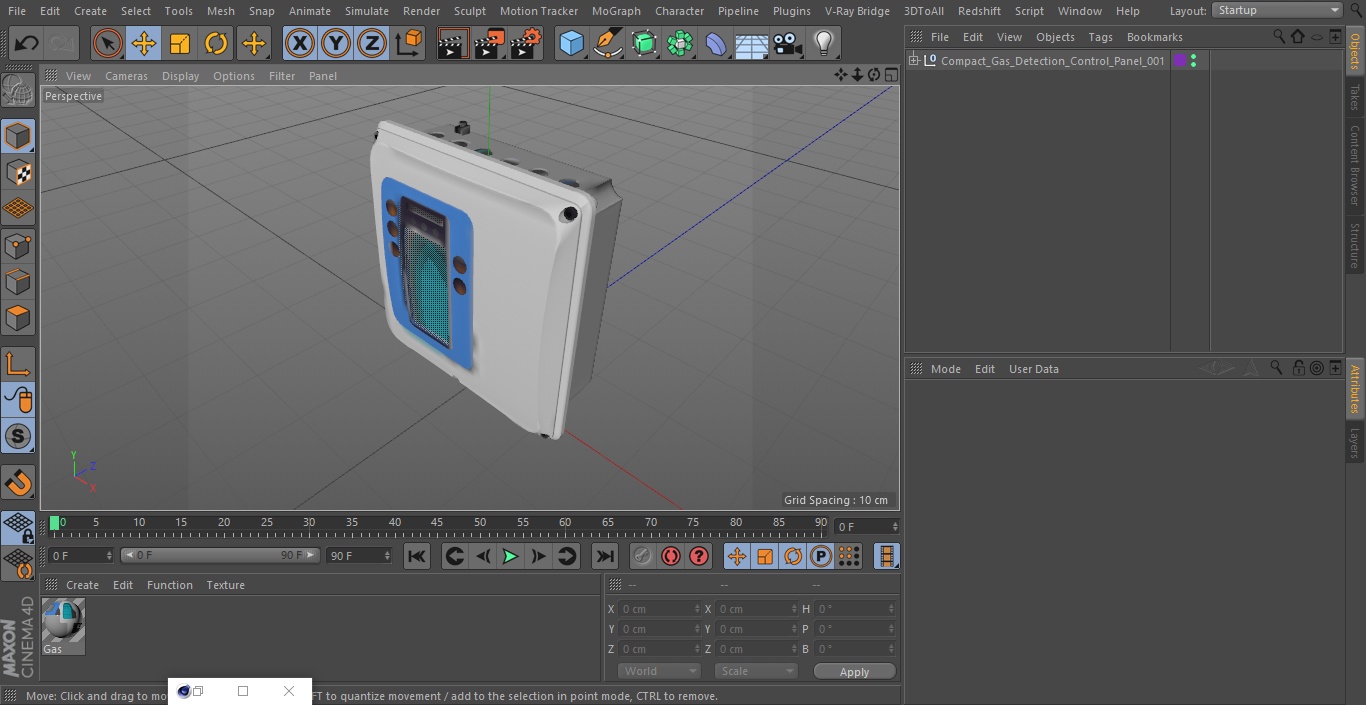
Task: Click the playback range slider bar
Action: (x=220, y=555)
